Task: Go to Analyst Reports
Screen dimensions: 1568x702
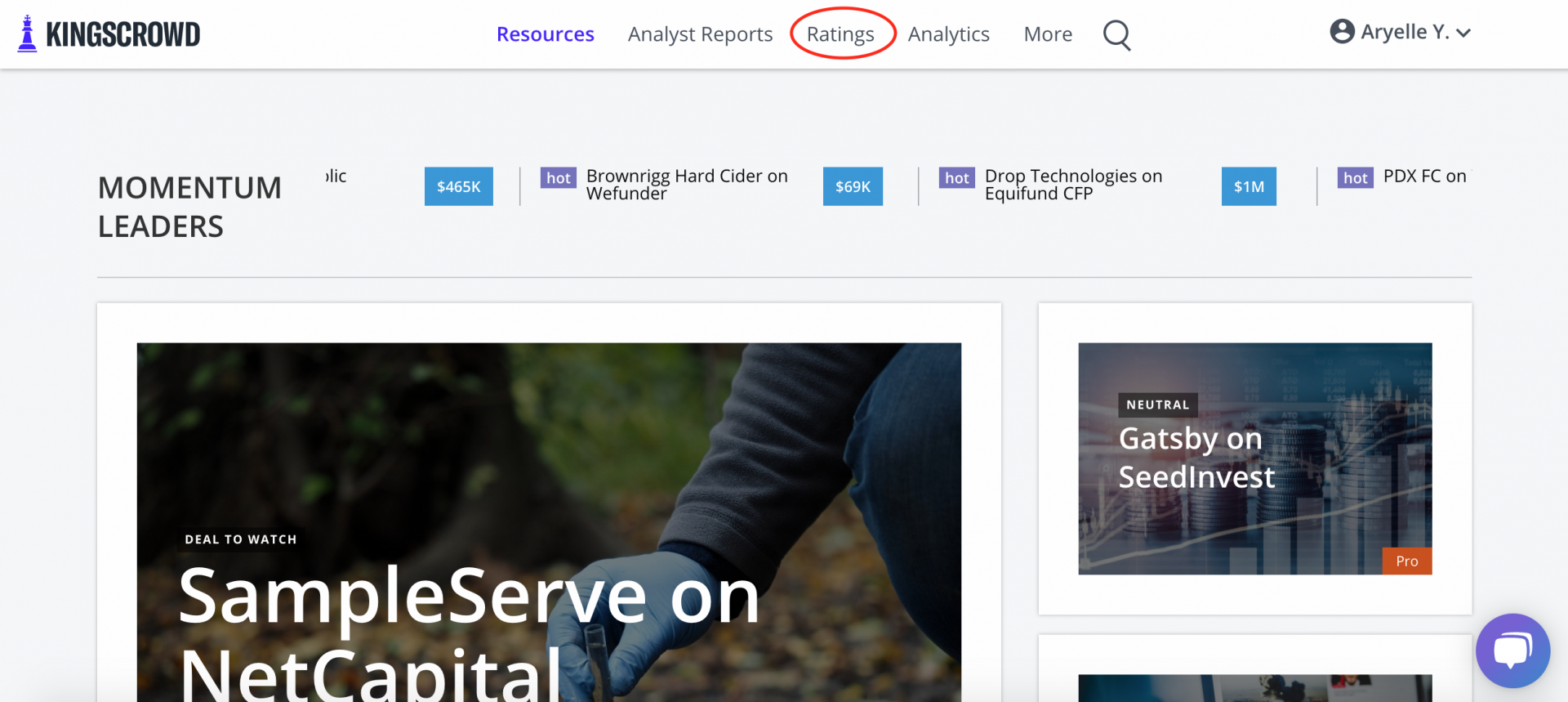Action: [x=700, y=34]
